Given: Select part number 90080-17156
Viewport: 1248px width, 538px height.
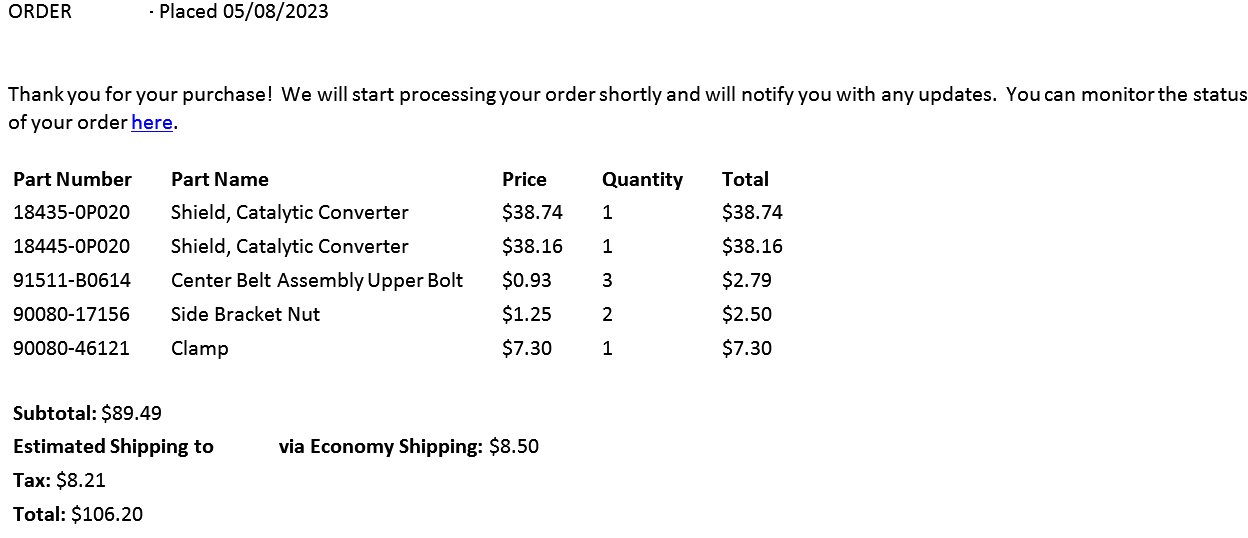Looking at the screenshot, I should pos(71,314).
